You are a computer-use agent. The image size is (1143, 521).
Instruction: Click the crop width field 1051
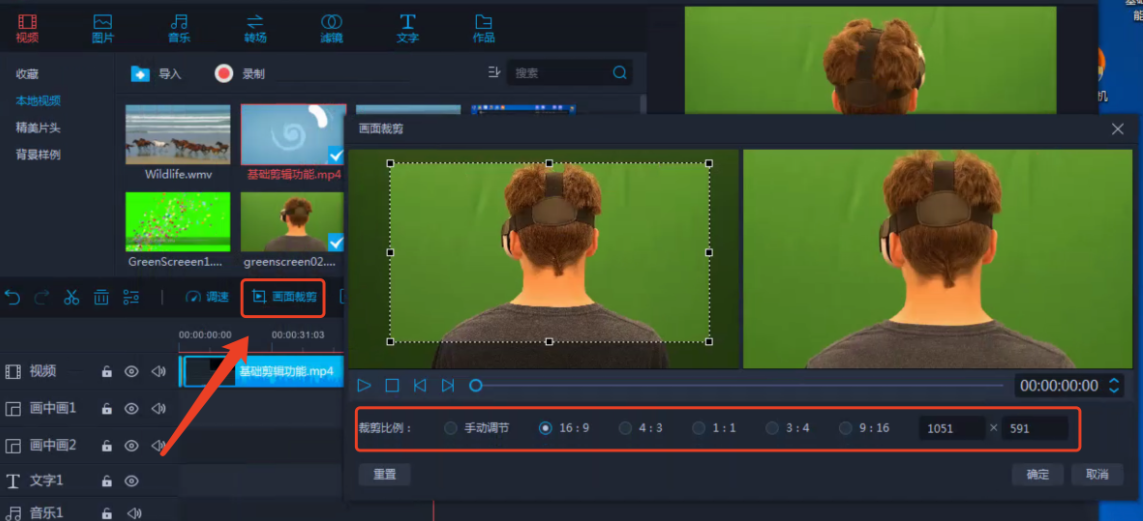pos(952,428)
